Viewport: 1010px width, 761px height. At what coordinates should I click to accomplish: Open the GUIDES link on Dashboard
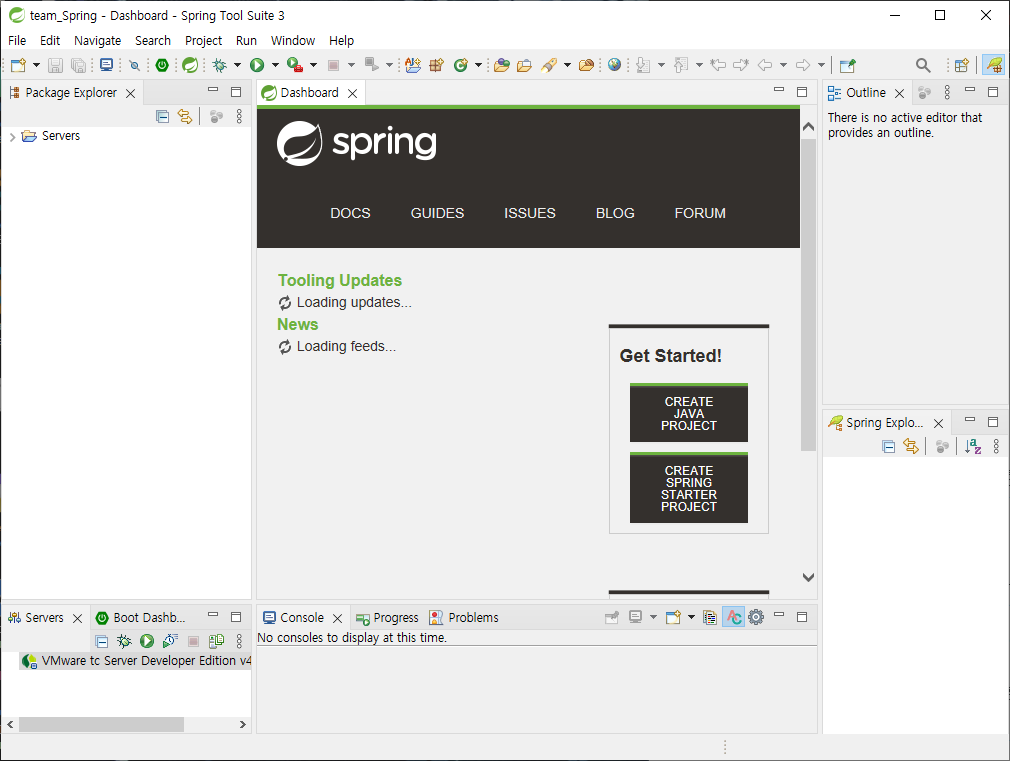(x=437, y=213)
